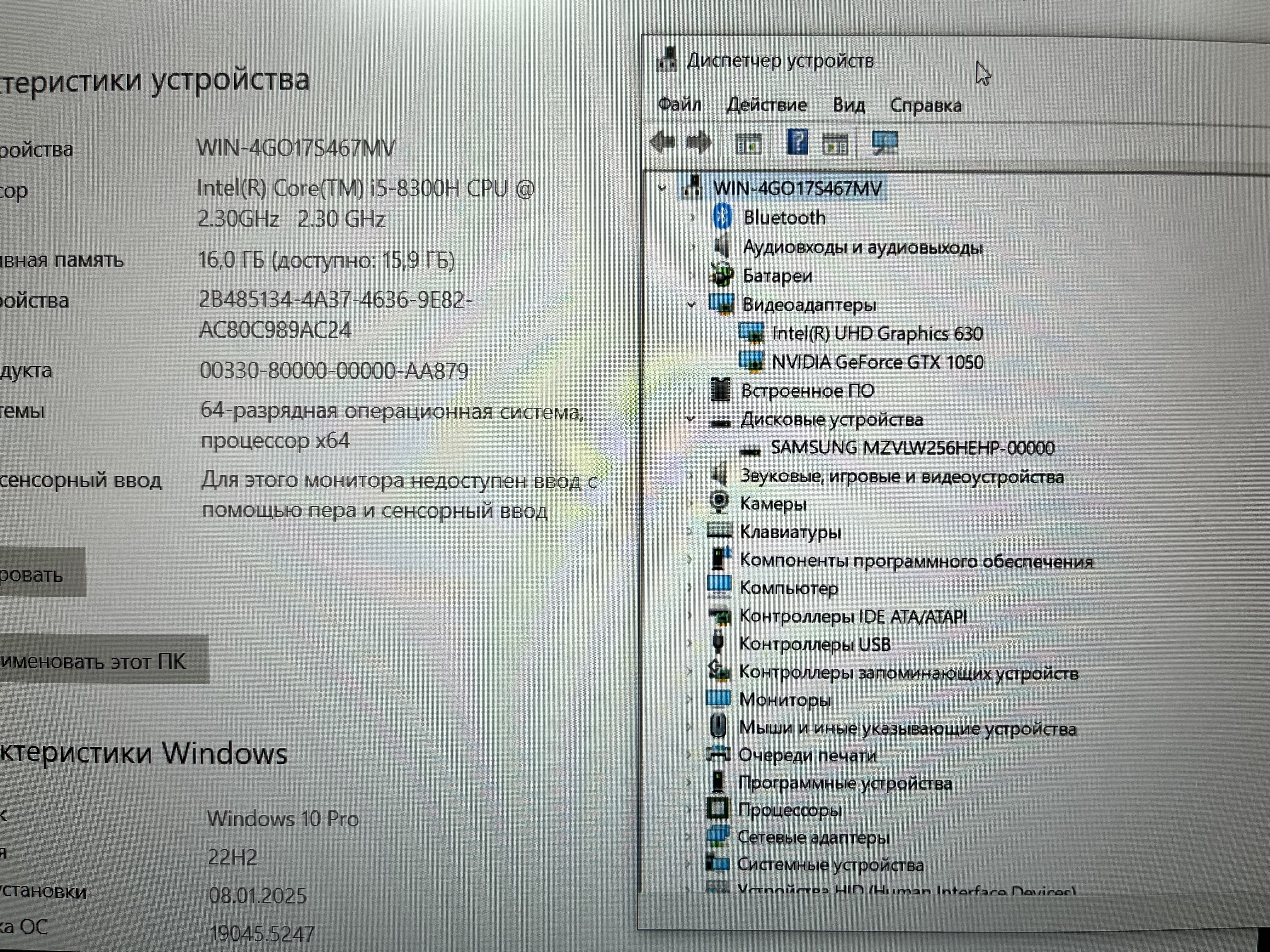The height and width of the screenshot is (952, 1270).
Task: Expand the Батареи tree node
Action: click(x=692, y=276)
